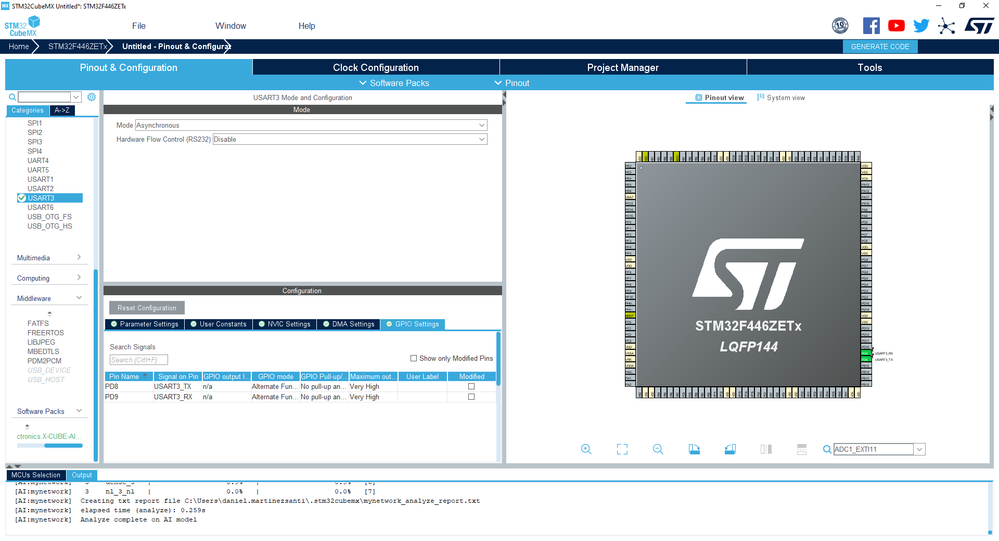Viewport: 999px width, 541px height.
Task: Click the Reset Configuration button
Action: (x=147, y=308)
